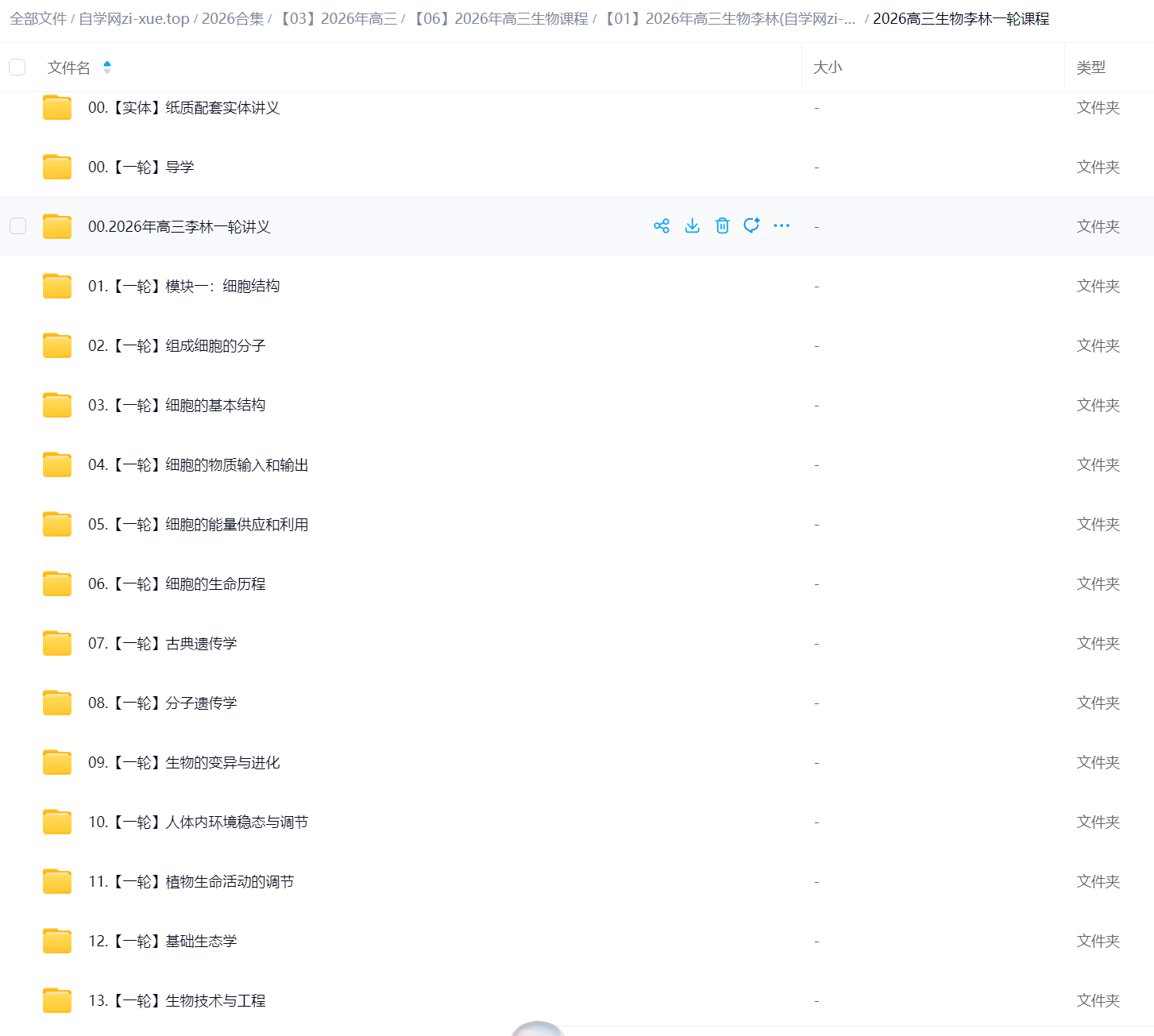Open 05.【一轮】细胞的能量供应和利用 folder

pos(198,524)
